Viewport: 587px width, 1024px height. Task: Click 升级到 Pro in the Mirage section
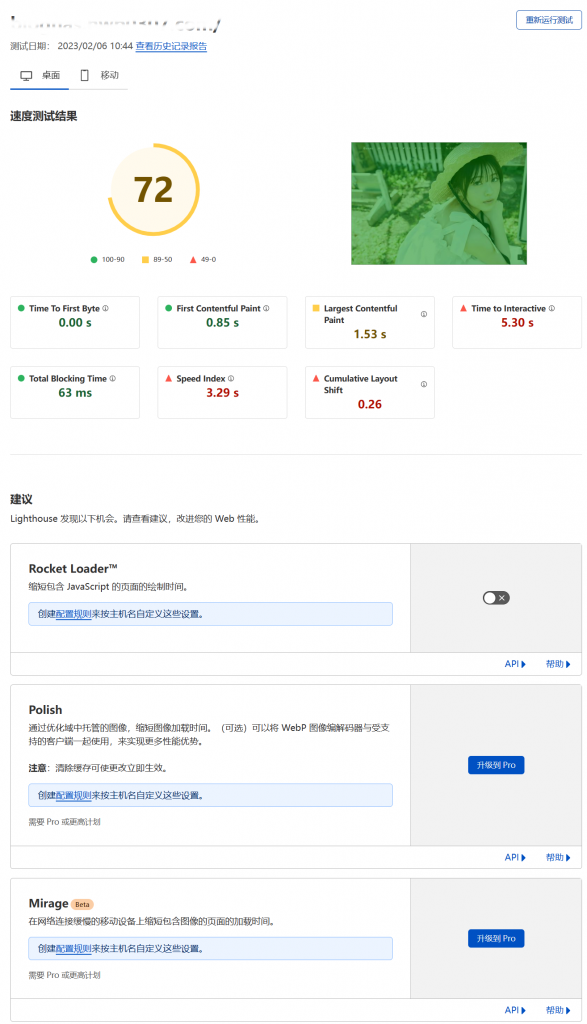pos(495,938)
